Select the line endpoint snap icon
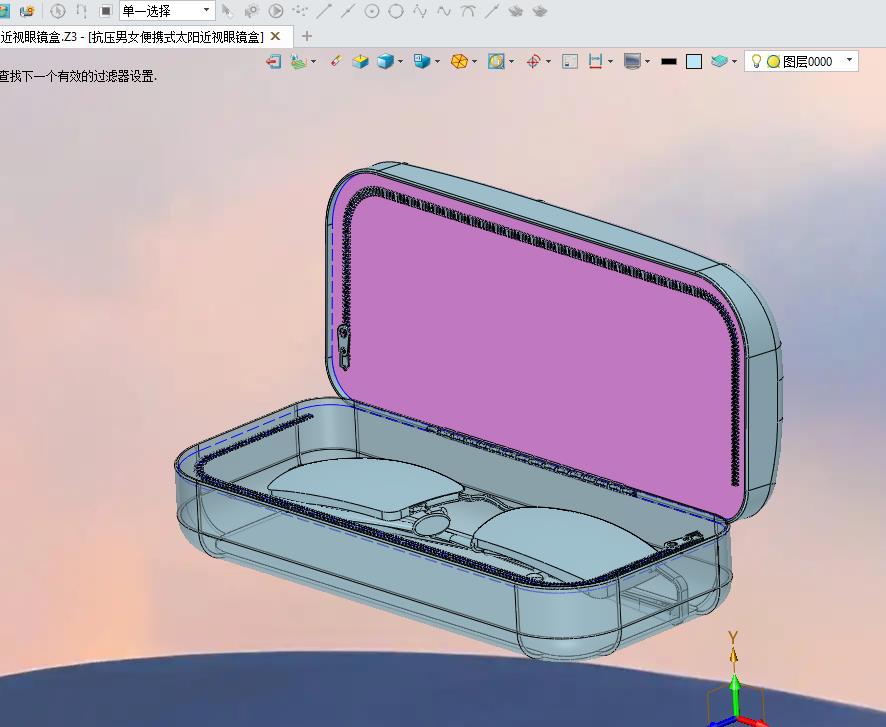 324,11
